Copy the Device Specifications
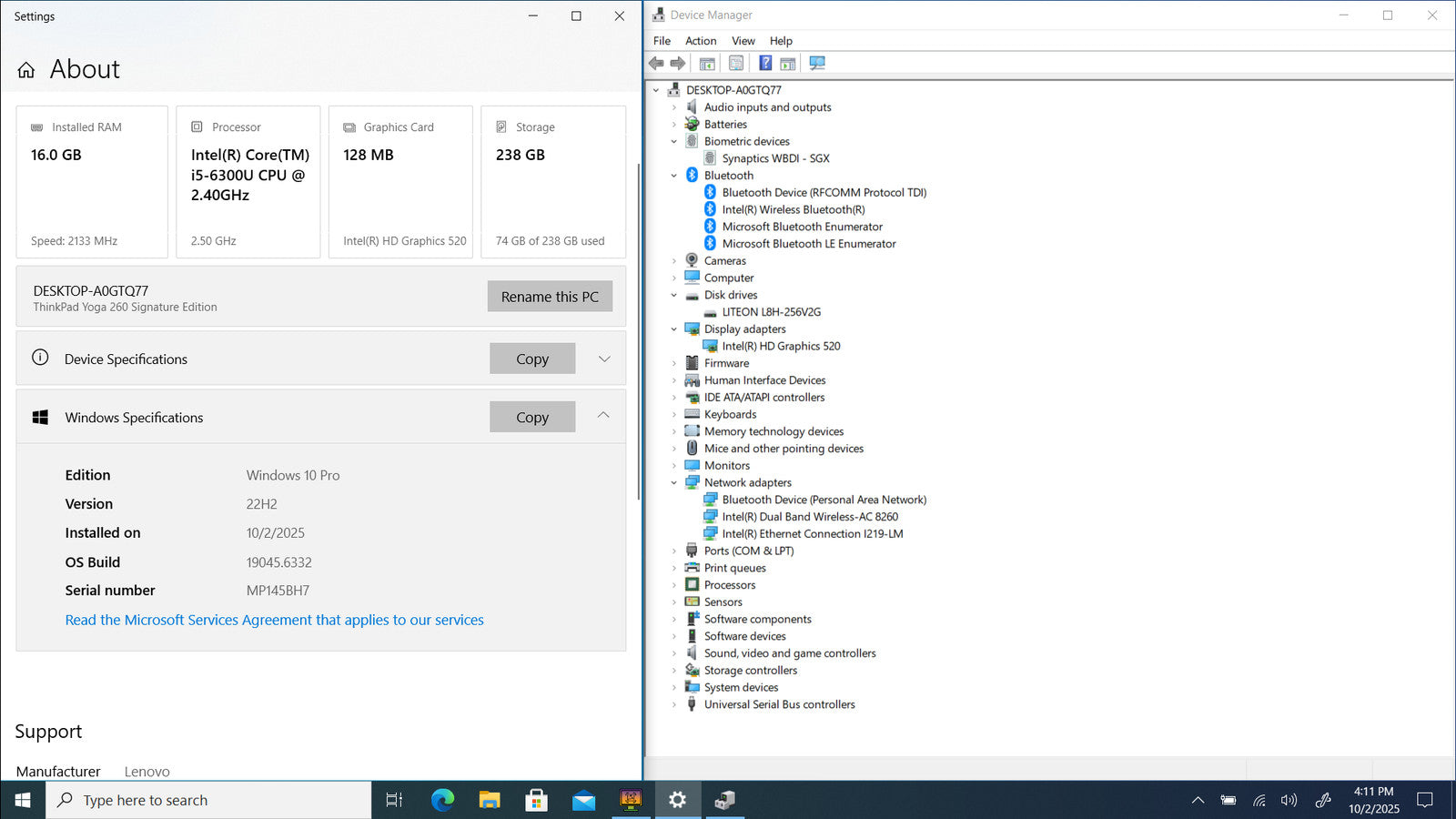The height and width of the screenshot is (819, 1456). (532, 359)
